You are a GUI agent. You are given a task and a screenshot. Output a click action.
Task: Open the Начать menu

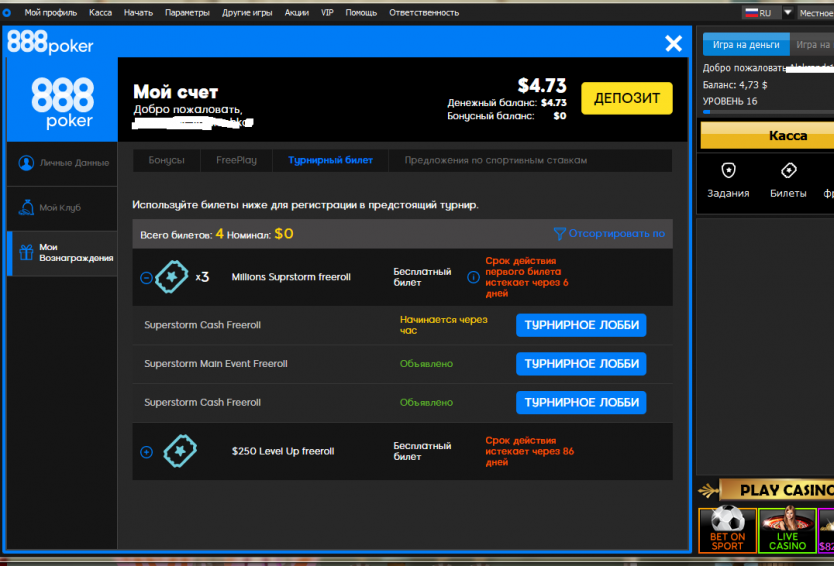coord(138,13)
